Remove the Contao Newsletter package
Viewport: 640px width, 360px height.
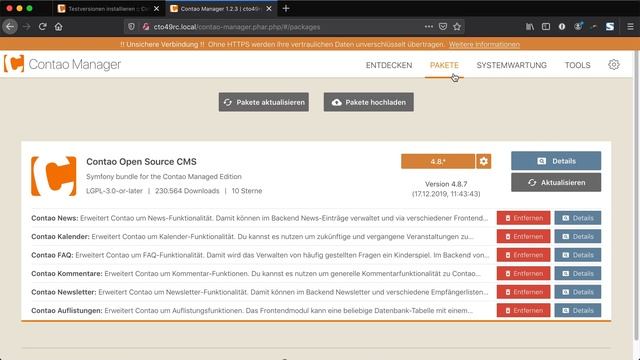click(523, 292)
